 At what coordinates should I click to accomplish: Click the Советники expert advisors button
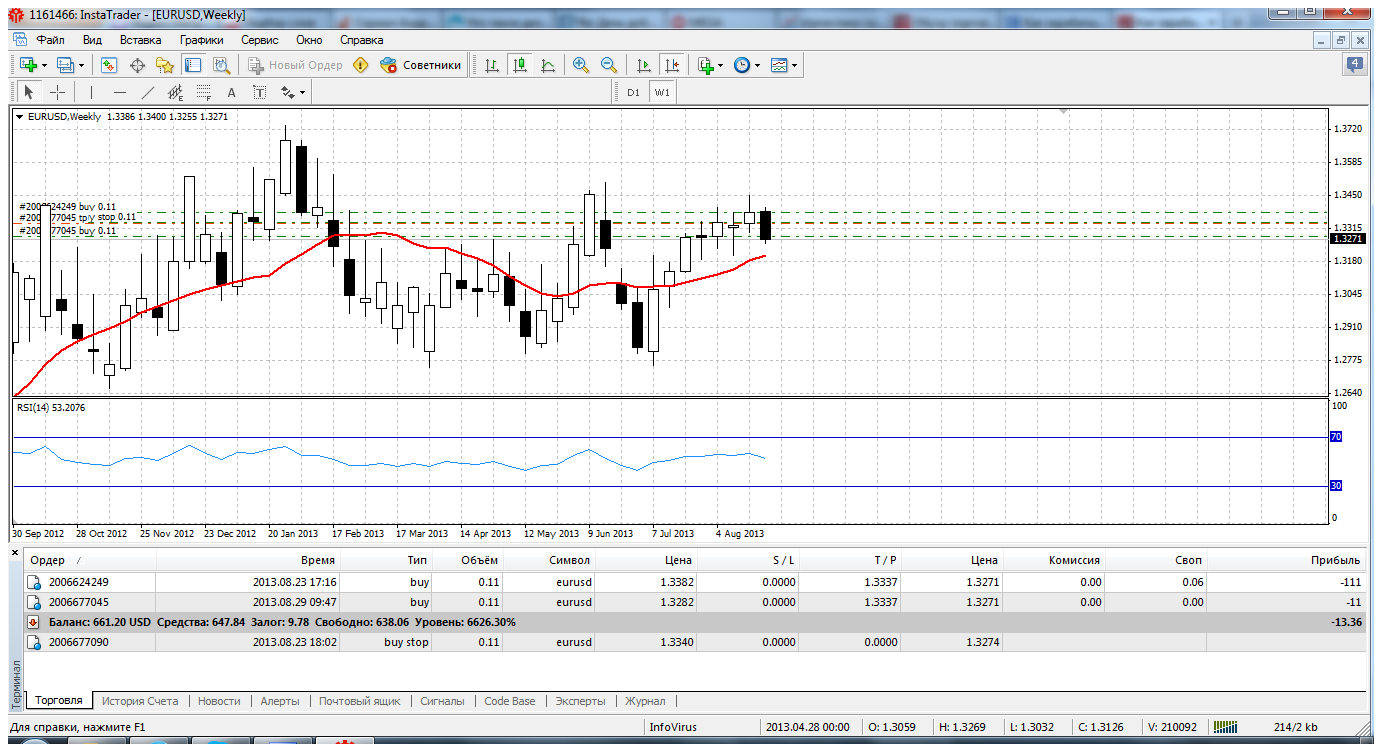(421, 65)
